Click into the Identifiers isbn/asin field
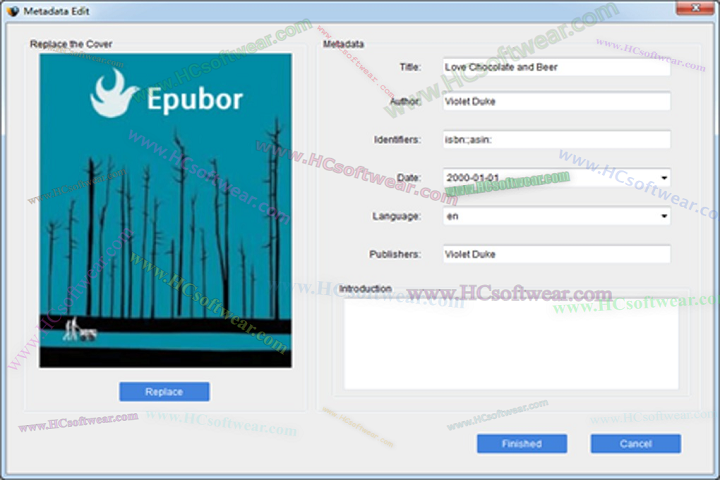 [x=555, y=140]
